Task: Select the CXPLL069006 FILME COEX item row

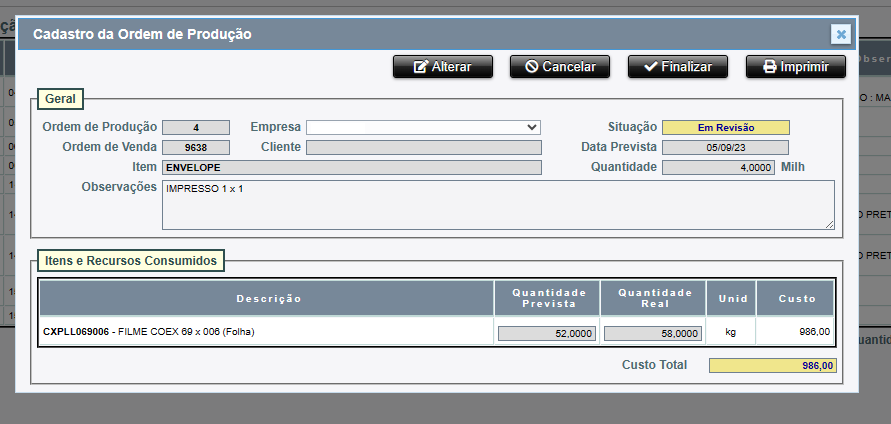Action: coord(148,332)
